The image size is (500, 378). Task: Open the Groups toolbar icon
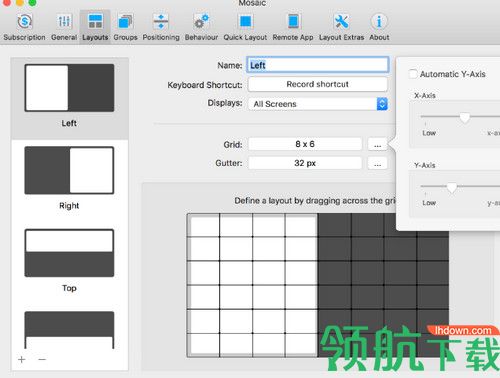click(125, 22)
